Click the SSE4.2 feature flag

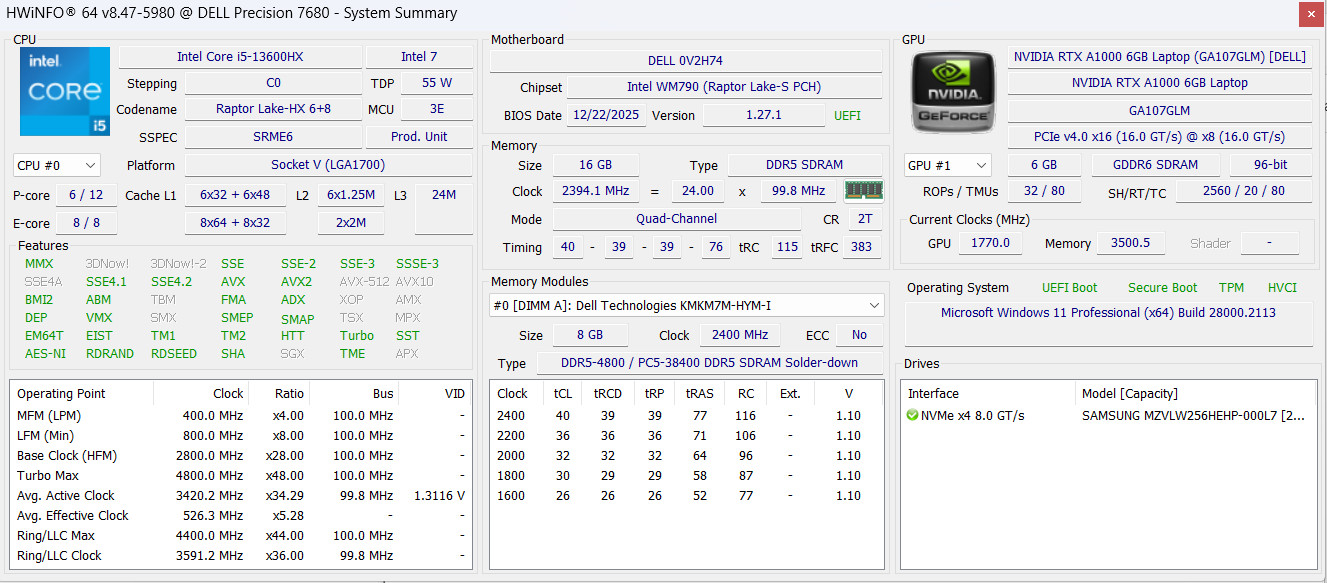pyautogui.click(x=171, y=282)
